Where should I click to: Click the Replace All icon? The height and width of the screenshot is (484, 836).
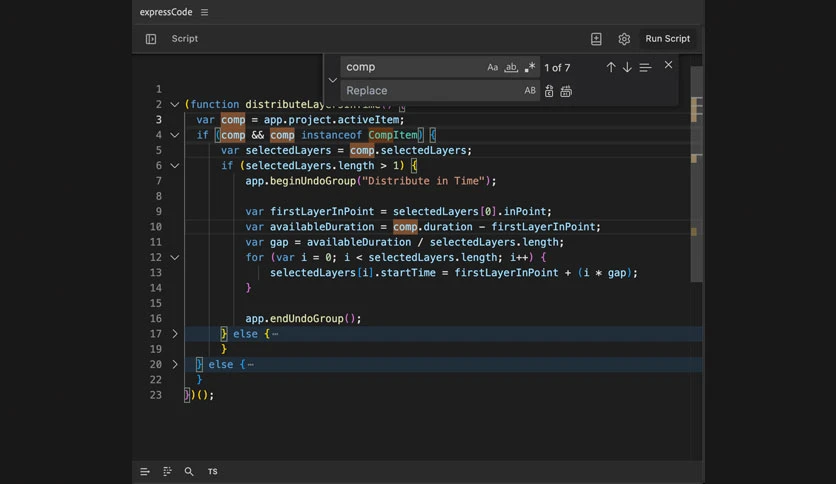click(x=566, y=91)
